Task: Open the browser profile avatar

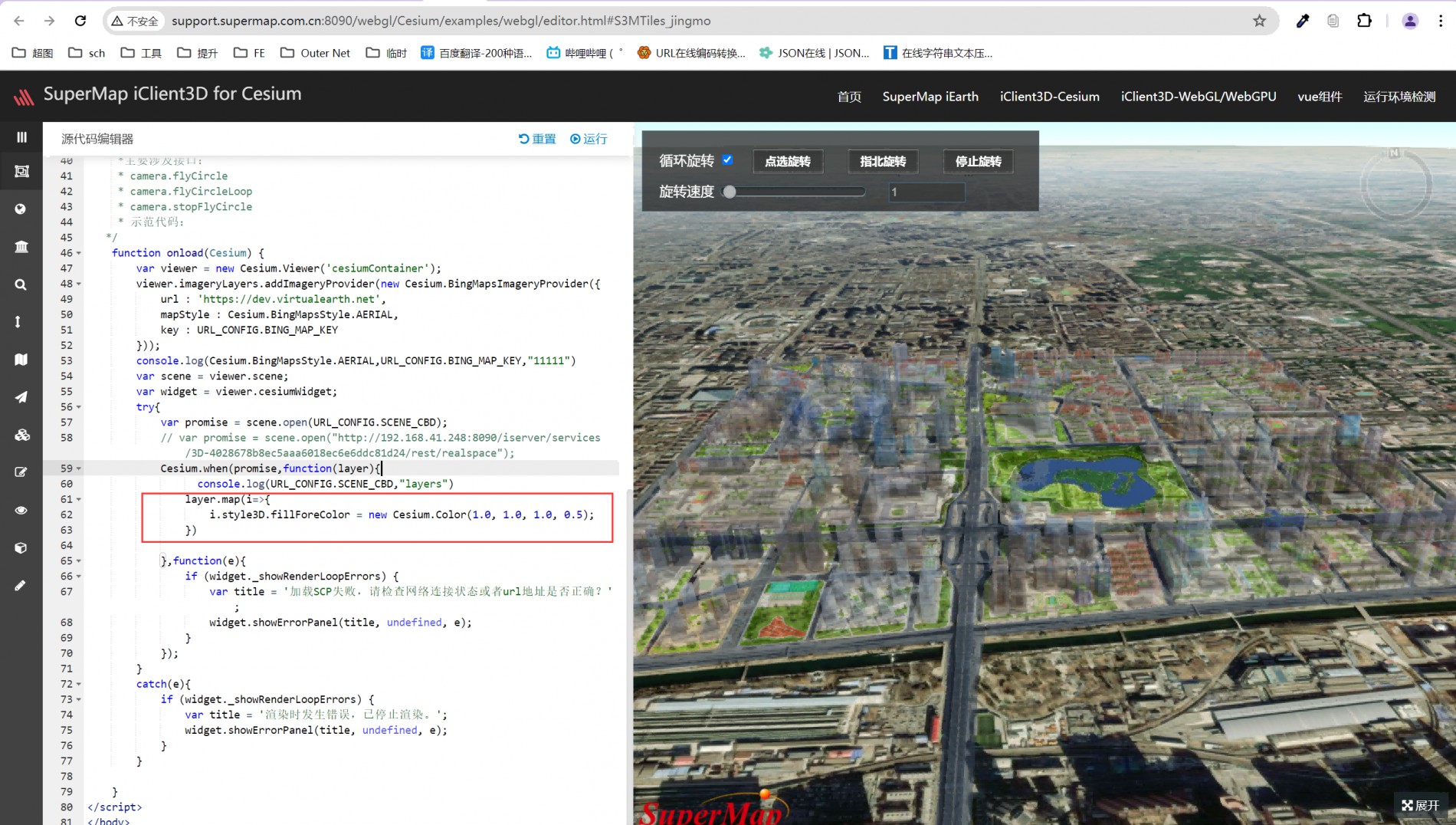Action: 1410,21
